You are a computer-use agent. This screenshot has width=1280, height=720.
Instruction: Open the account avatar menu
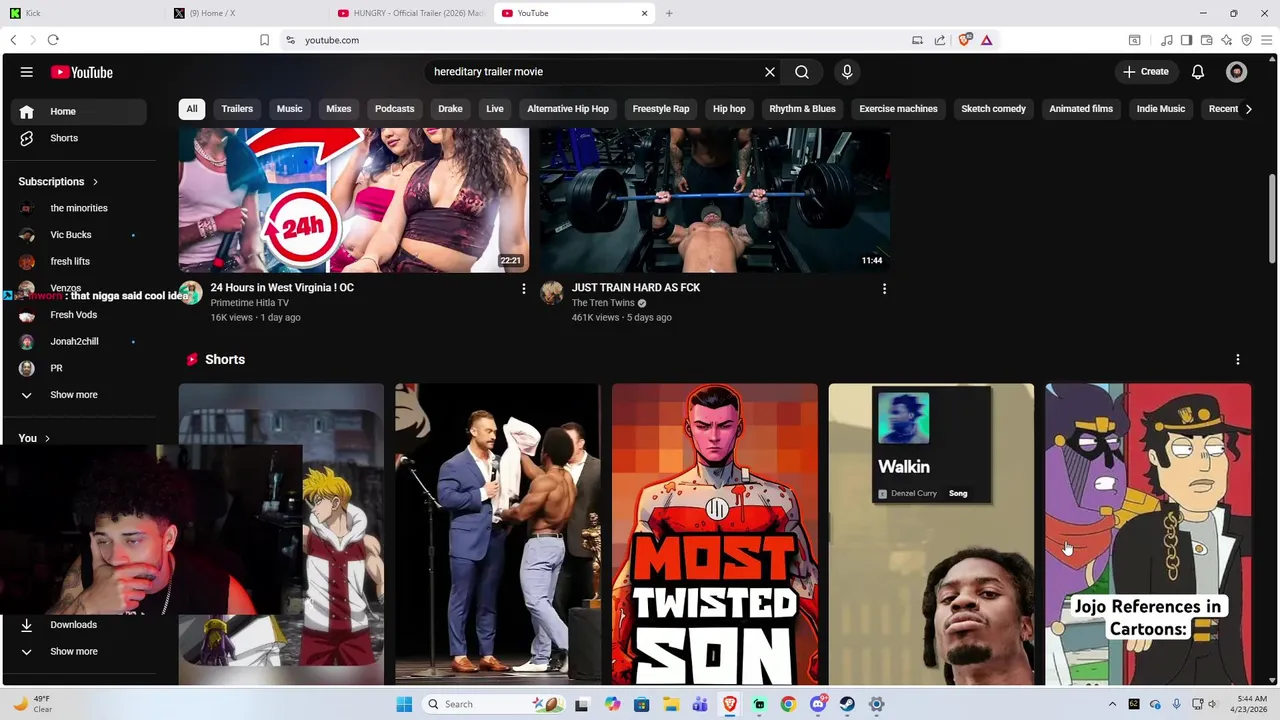[x=1237, y=72]
